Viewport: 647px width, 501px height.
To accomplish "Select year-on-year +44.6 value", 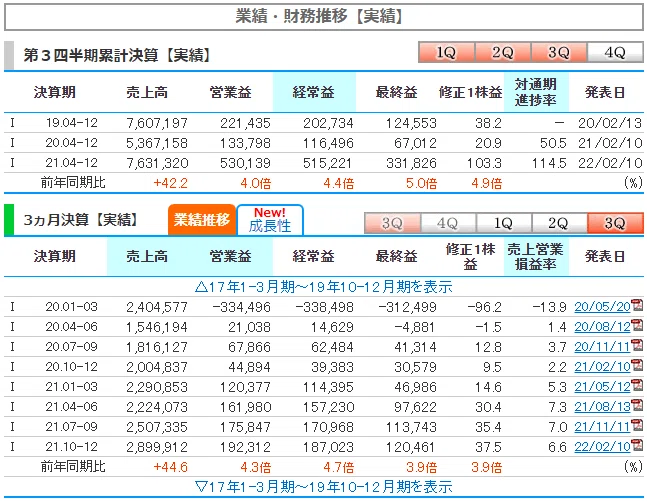I will [x=170, y=467].
